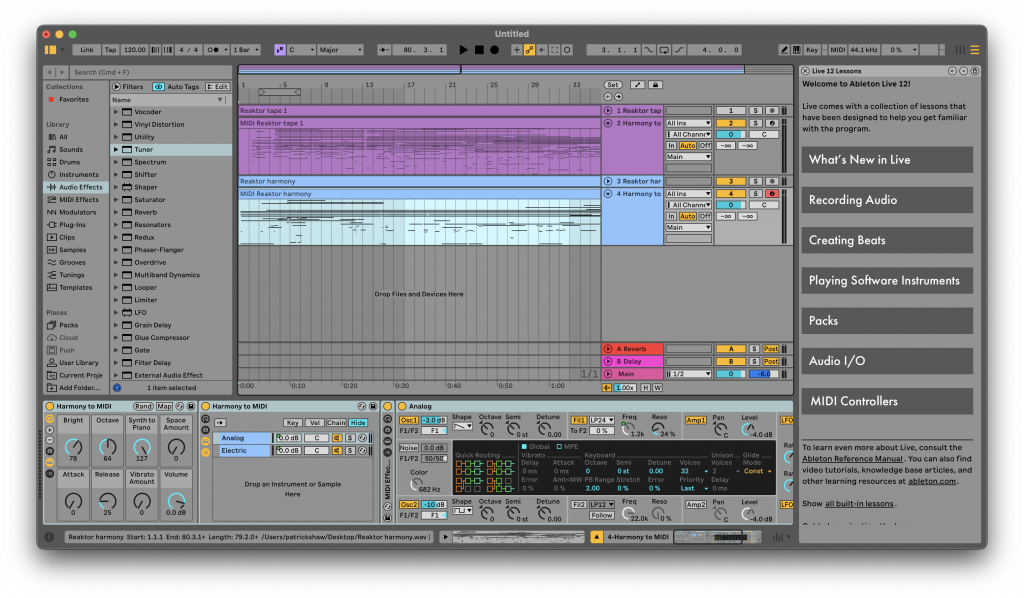Open the 1 Bar quantization dropdown
This screenshot has width=1024, height=598.
click(x=246, y=50)
